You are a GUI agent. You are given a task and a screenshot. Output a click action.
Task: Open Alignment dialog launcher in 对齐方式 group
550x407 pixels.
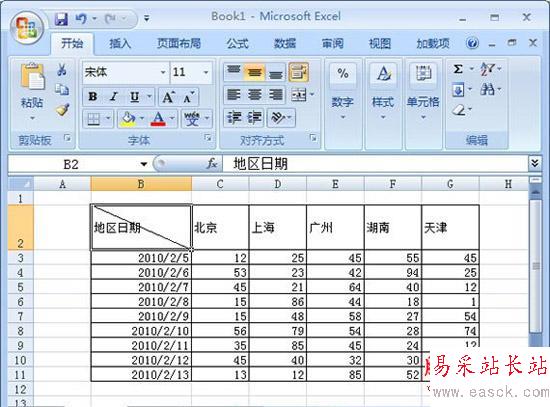[x=314, y=138]
